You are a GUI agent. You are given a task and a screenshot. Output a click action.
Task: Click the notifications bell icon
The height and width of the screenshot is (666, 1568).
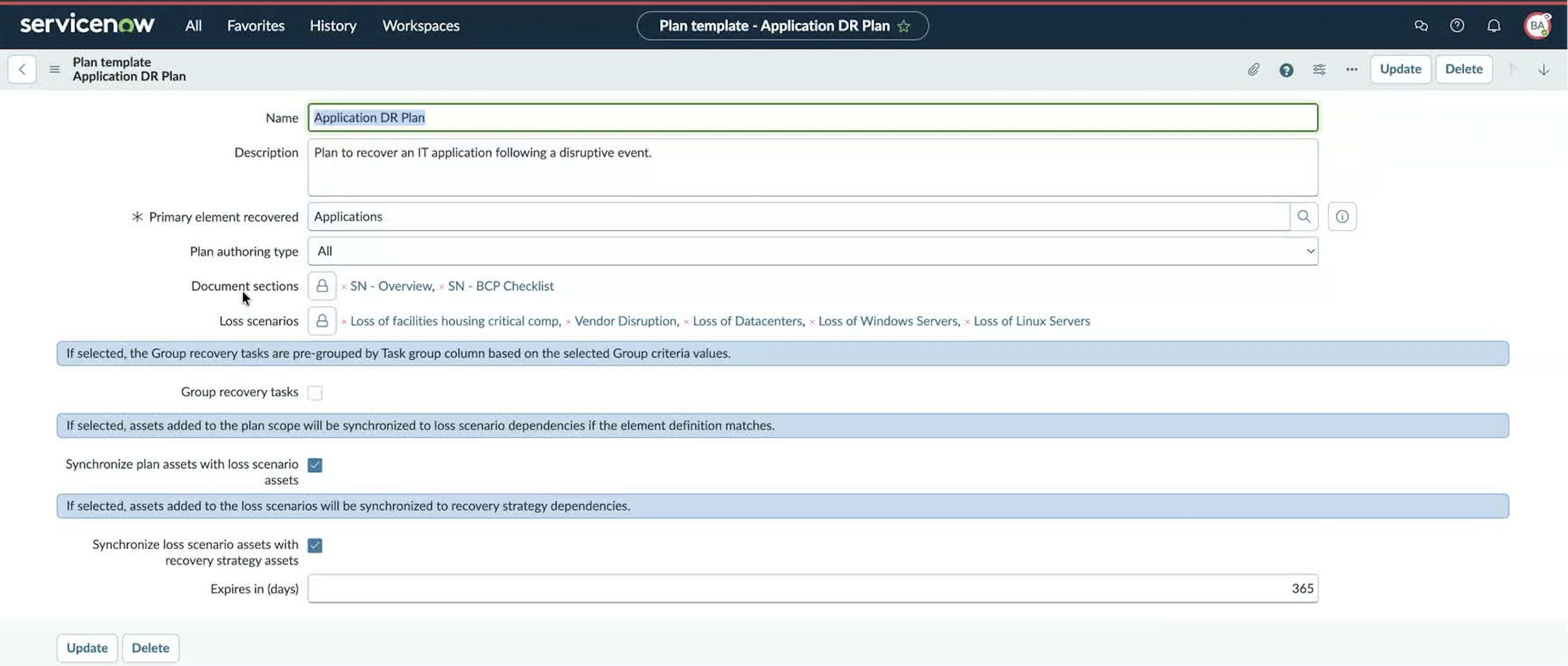pyautogui.click(x=1494, y=26)
